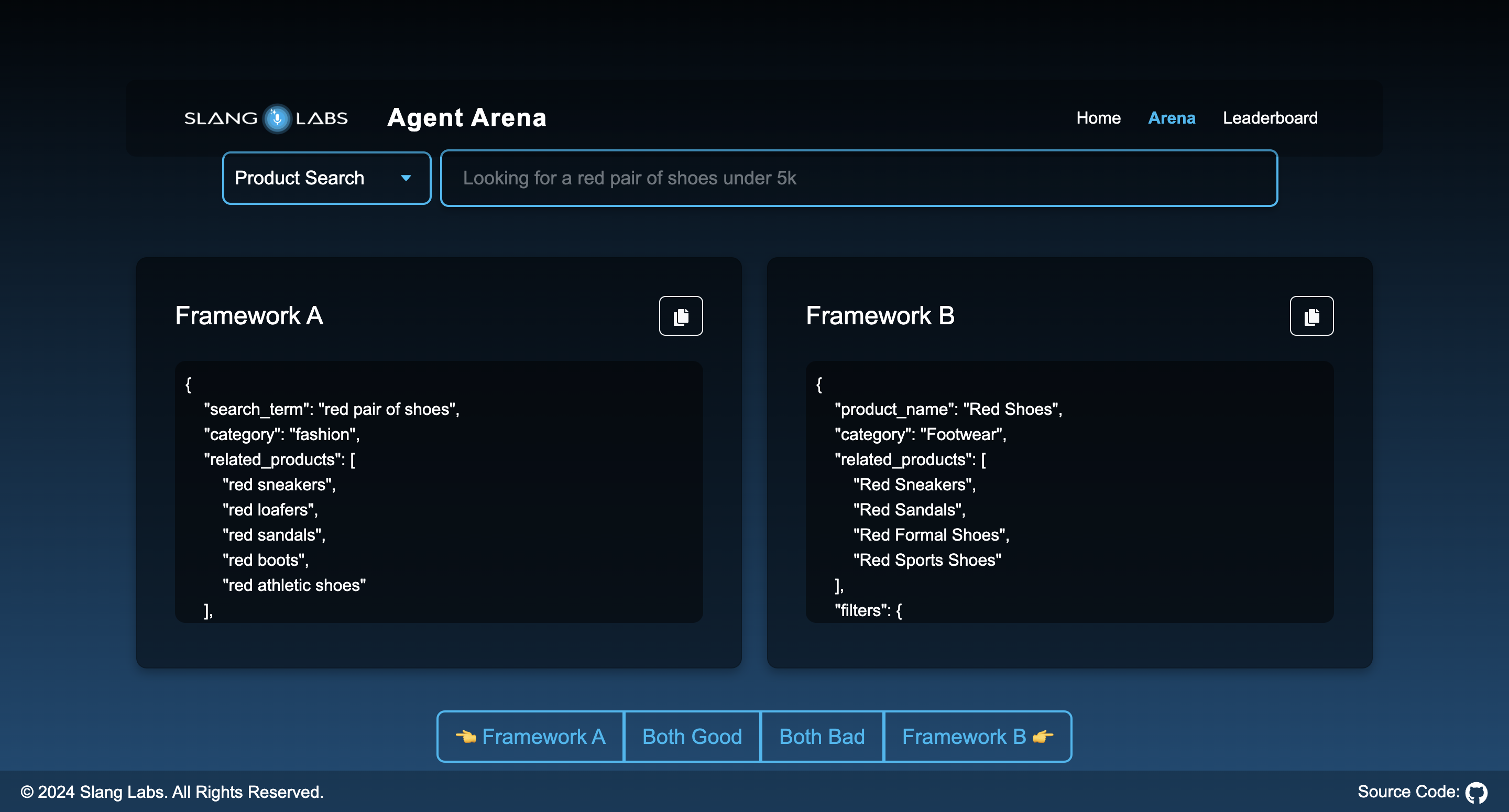Screen dimensions: 1509x812
Task: Click inside Framework B JSON output
Action: 1069,492
